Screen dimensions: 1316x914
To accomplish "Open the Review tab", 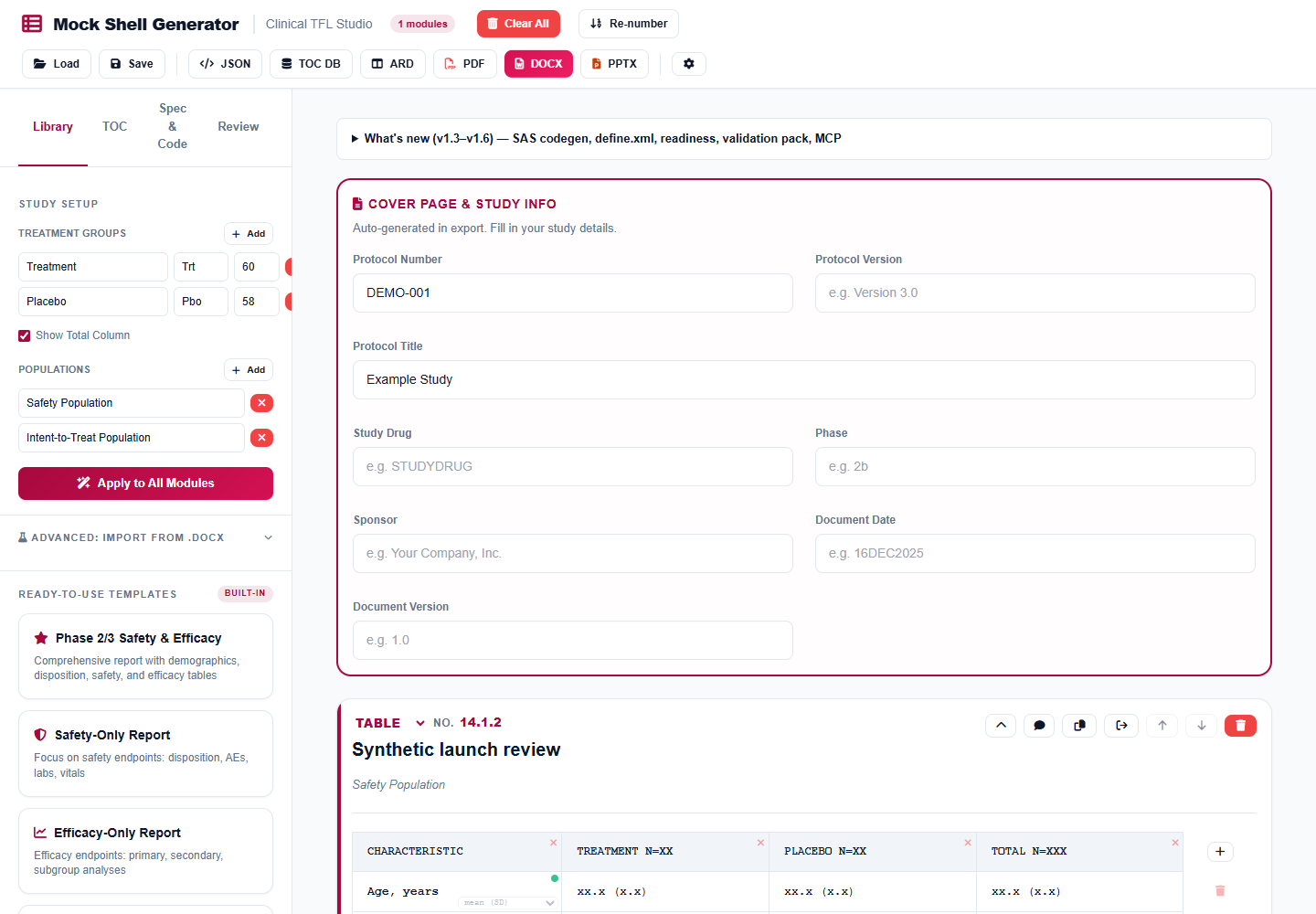I will coord(239,127).
